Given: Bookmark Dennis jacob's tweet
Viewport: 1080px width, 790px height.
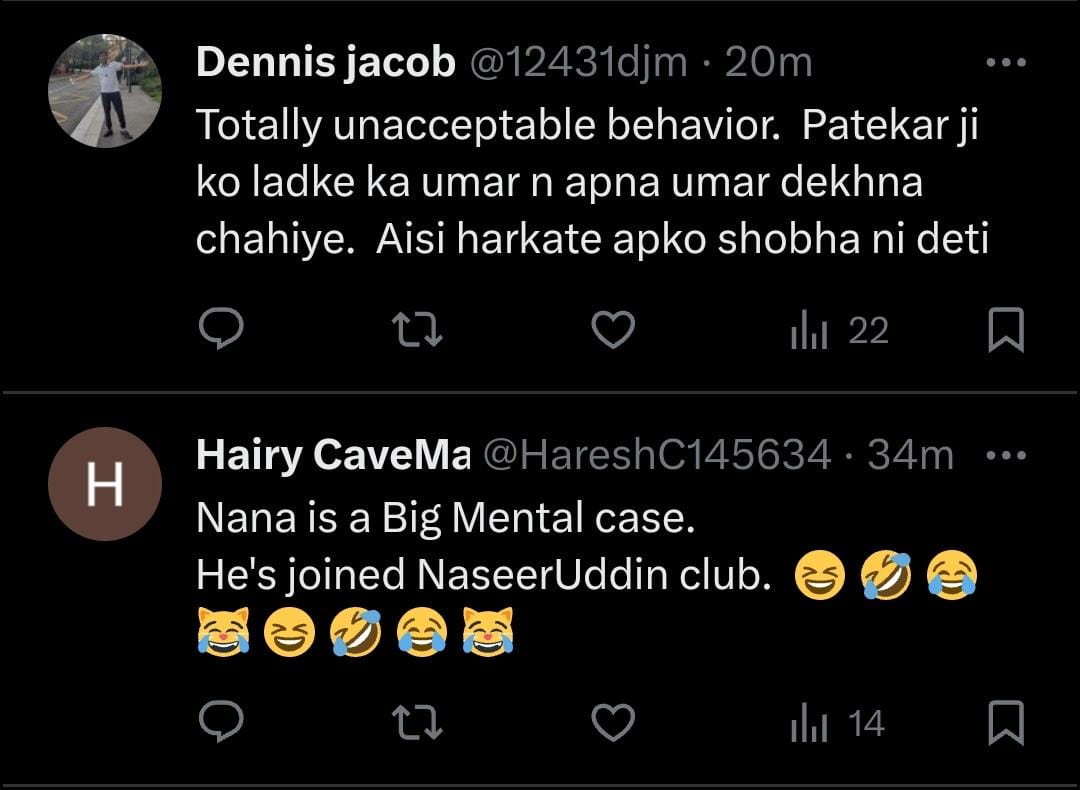Looking at the screenshot, I should pyautogui.click(x=1005, y=331).
